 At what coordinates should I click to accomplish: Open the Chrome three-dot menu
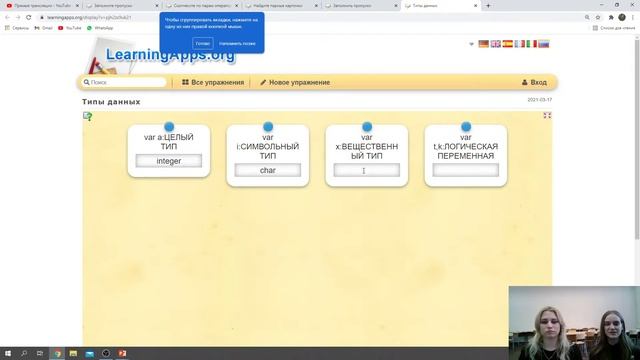pos(633,18)
